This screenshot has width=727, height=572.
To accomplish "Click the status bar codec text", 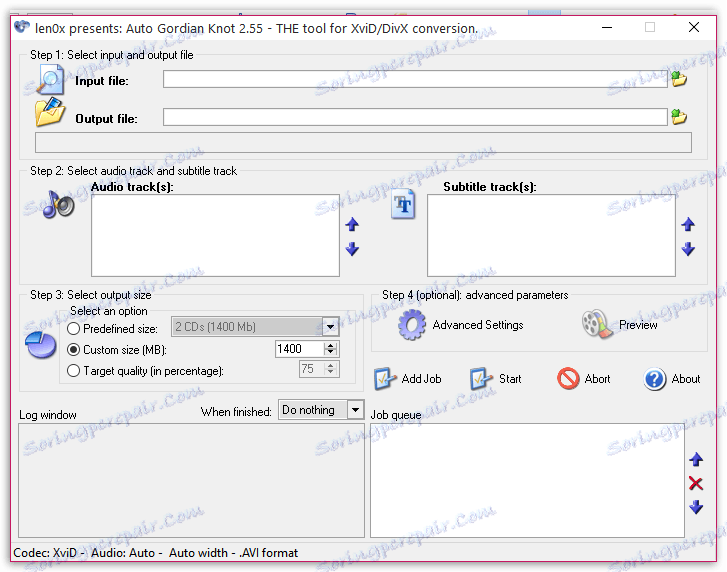I will 155,553.
